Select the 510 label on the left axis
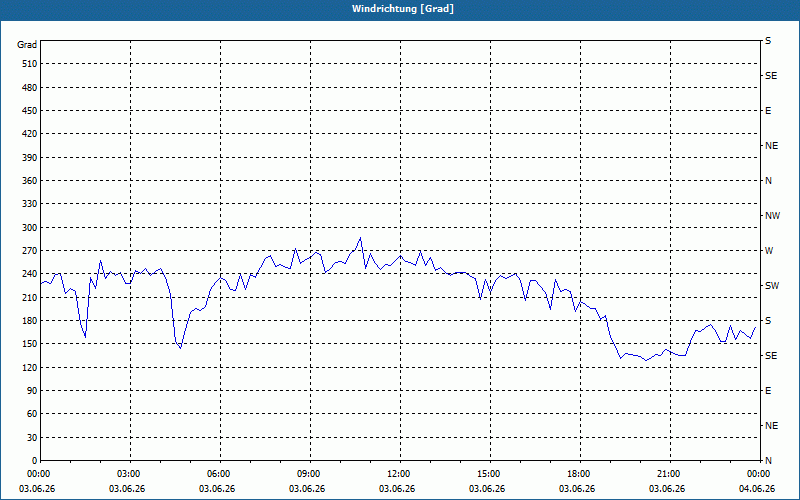Image resolution: width=800 pixels, height=500 pixels. point(30,64)
